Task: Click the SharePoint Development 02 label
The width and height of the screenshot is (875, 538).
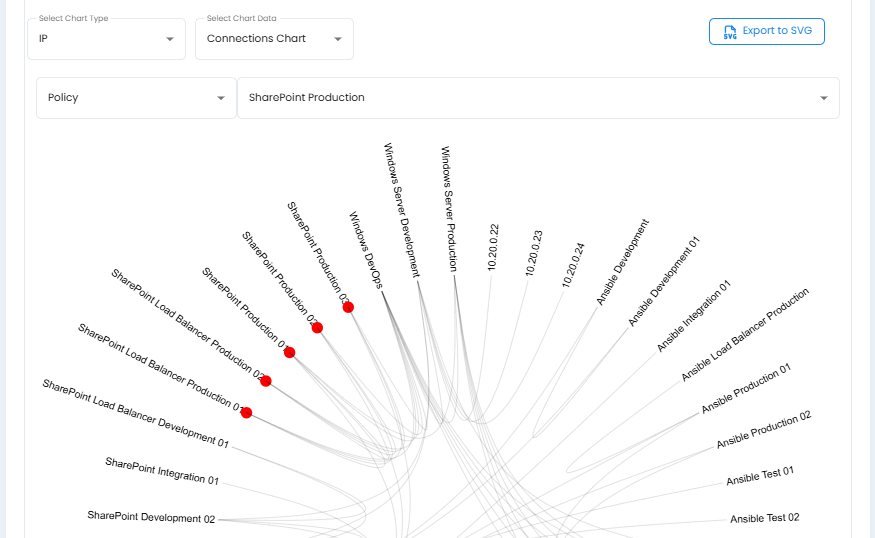Action: point(151,517)
